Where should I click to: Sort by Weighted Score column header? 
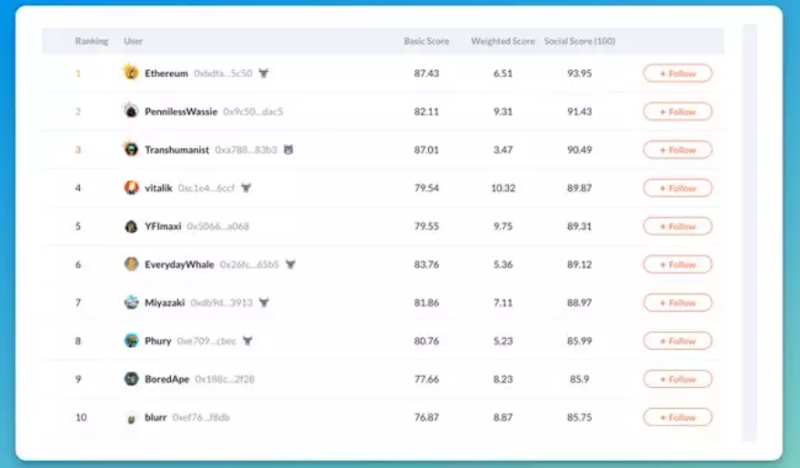pos(502,41)
